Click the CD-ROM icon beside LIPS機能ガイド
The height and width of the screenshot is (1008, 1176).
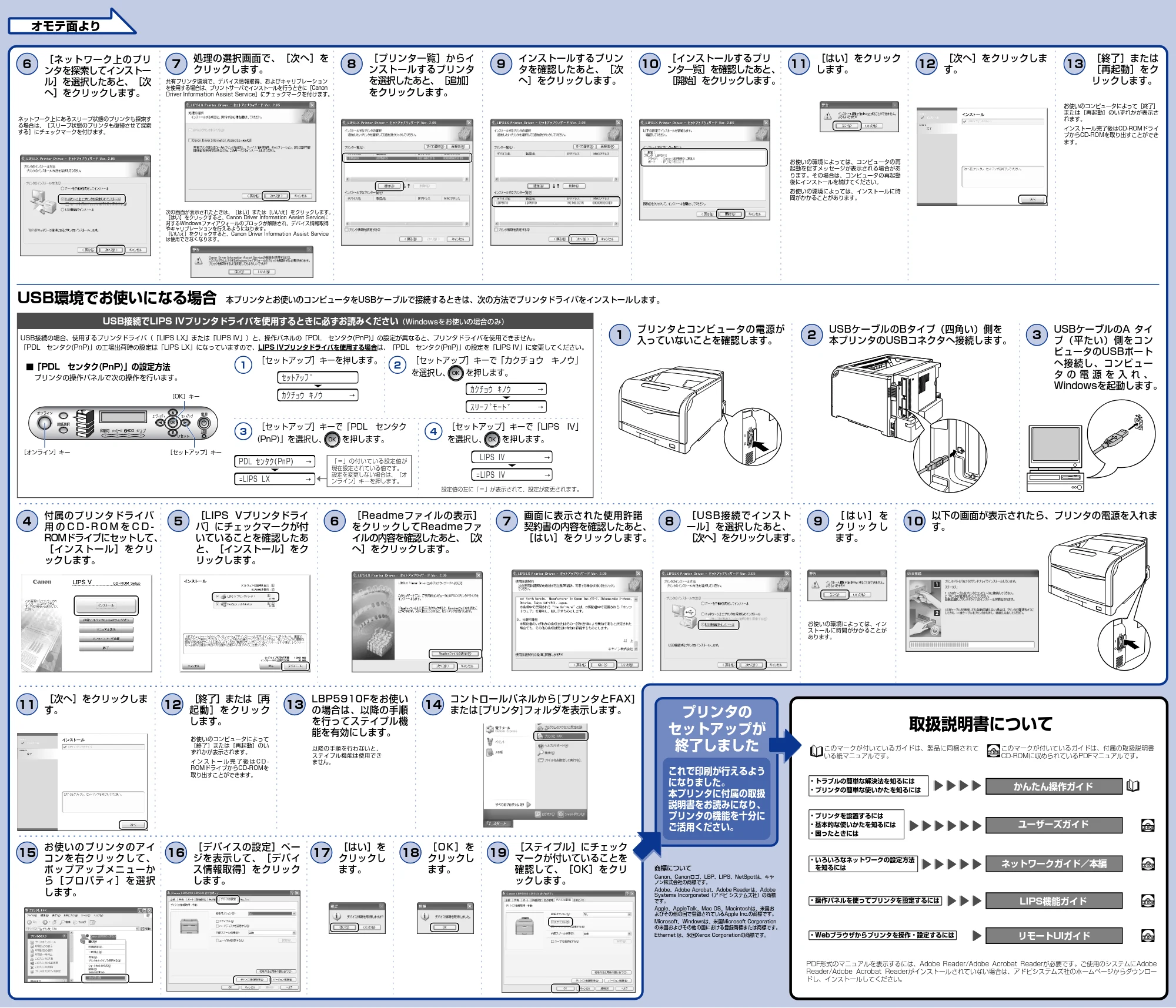click(1147, 900)
